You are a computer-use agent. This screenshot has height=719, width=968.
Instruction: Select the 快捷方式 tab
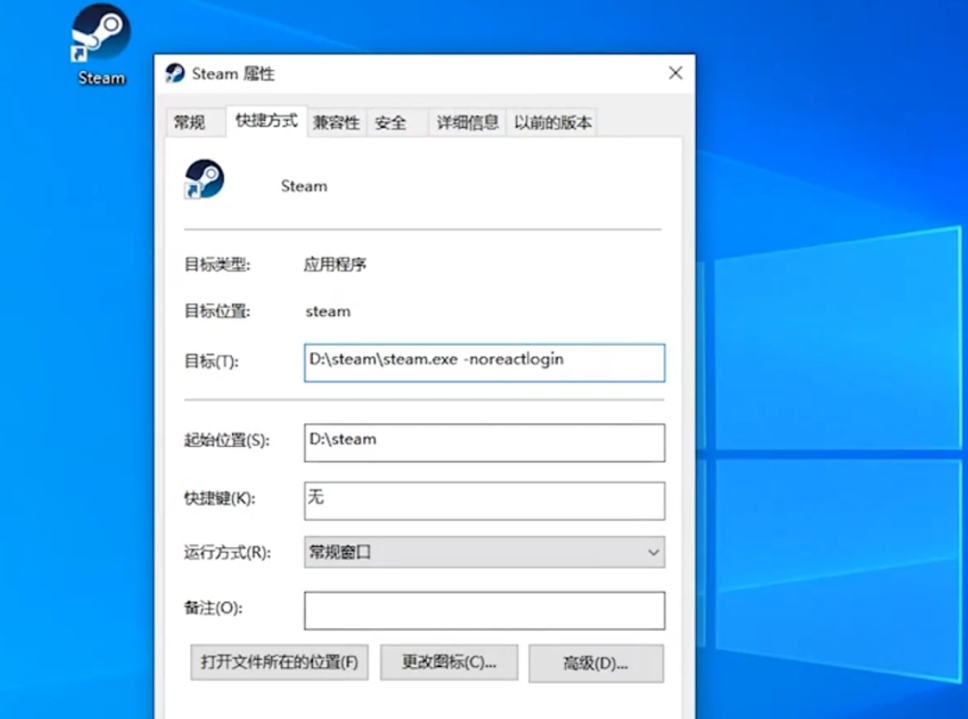tap(266, 121)
